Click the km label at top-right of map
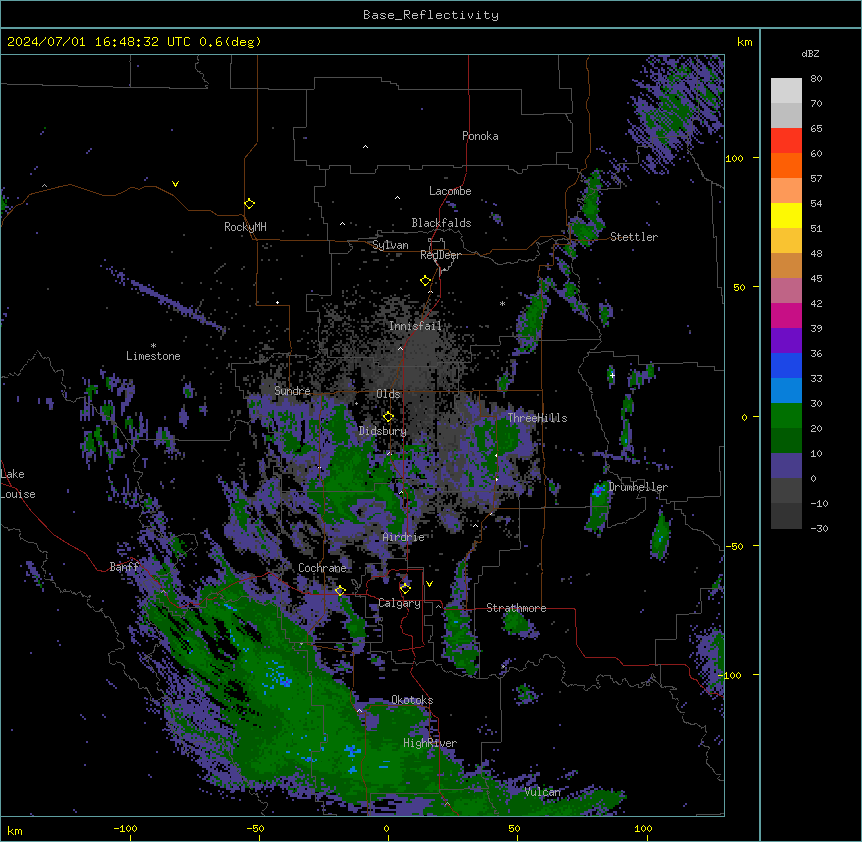 point(745,42)
